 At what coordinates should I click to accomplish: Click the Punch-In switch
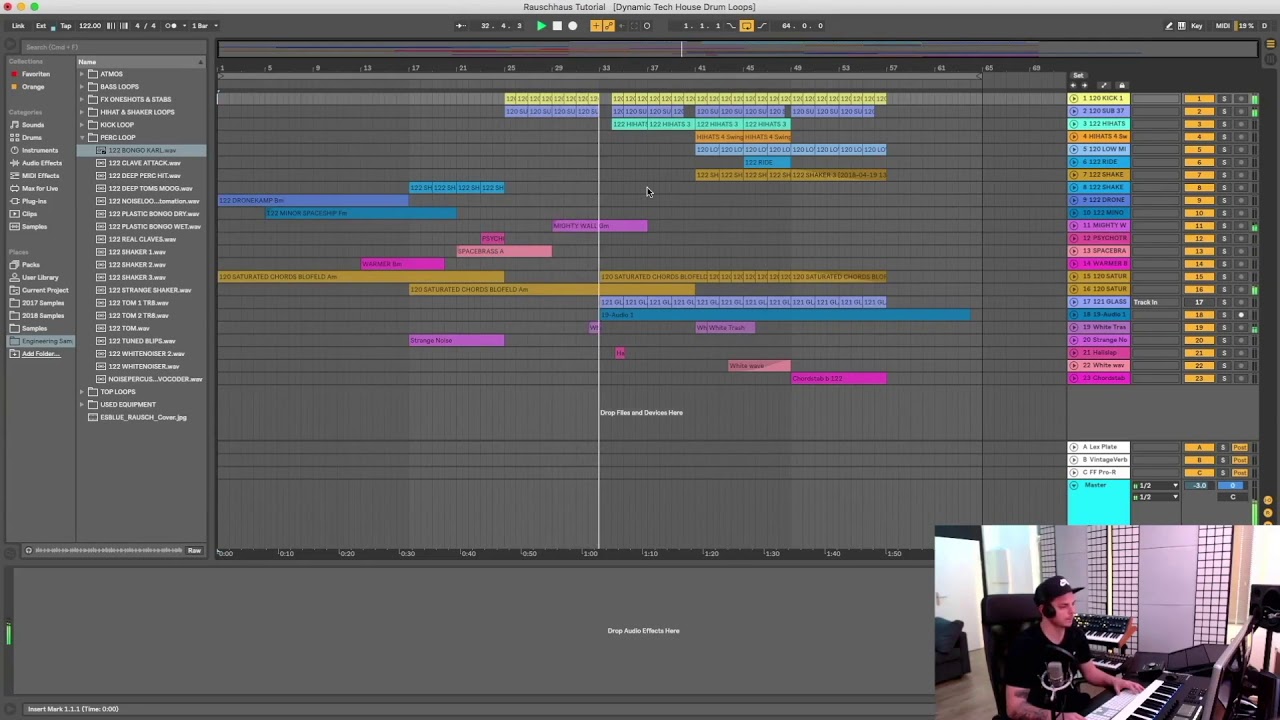(731, 26)
